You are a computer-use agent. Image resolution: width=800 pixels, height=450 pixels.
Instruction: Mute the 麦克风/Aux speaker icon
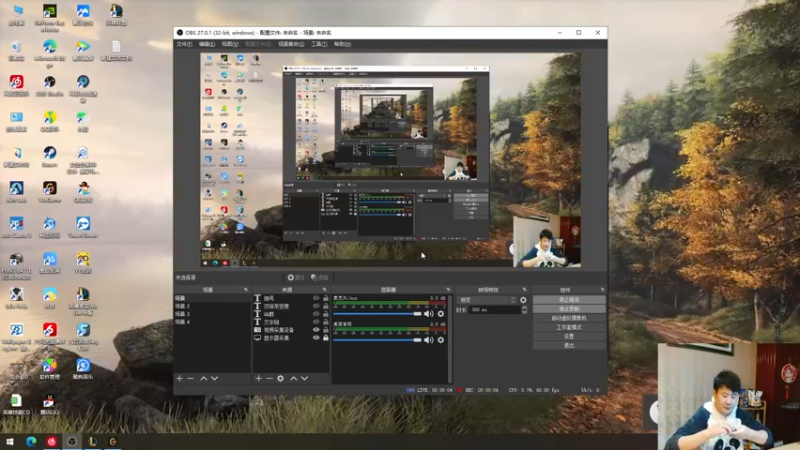pos(429,314)
